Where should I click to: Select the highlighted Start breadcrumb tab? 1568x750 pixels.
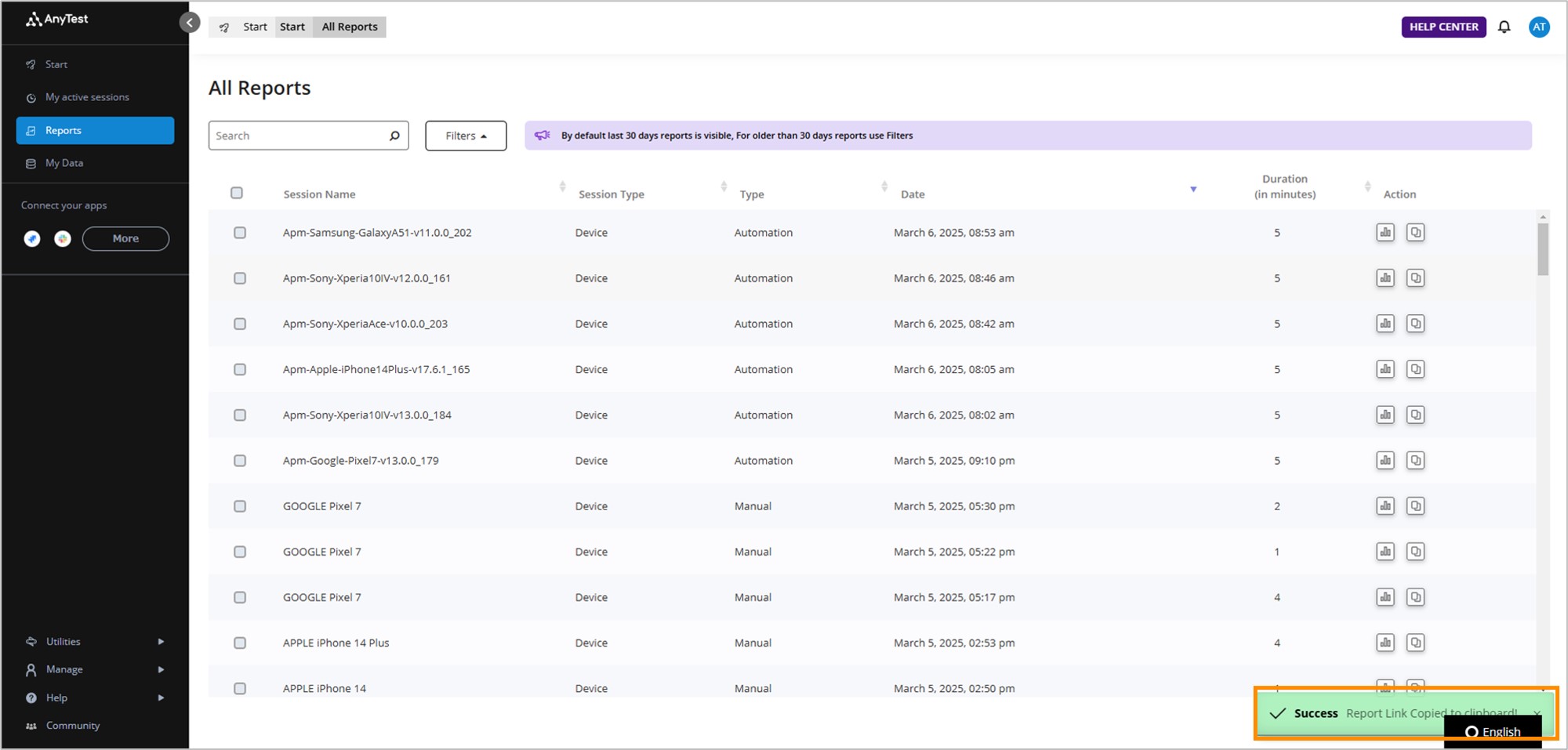[x=292, y=27]
